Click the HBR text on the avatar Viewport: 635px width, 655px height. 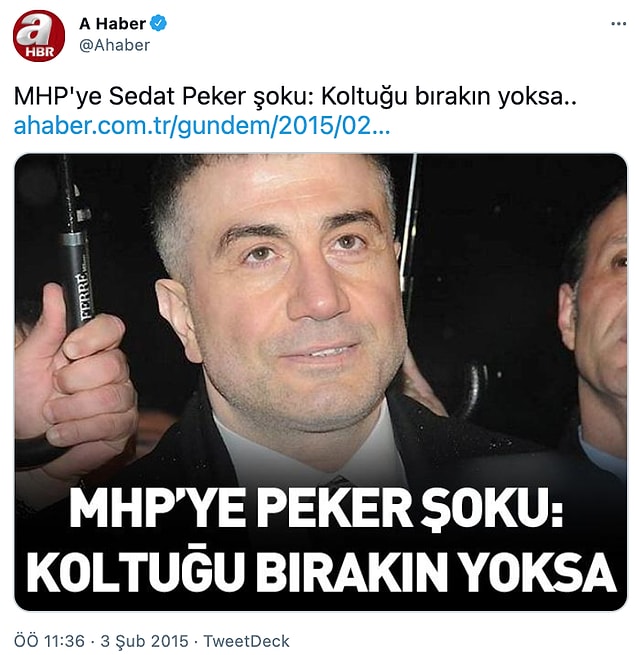tap(40, 52)
